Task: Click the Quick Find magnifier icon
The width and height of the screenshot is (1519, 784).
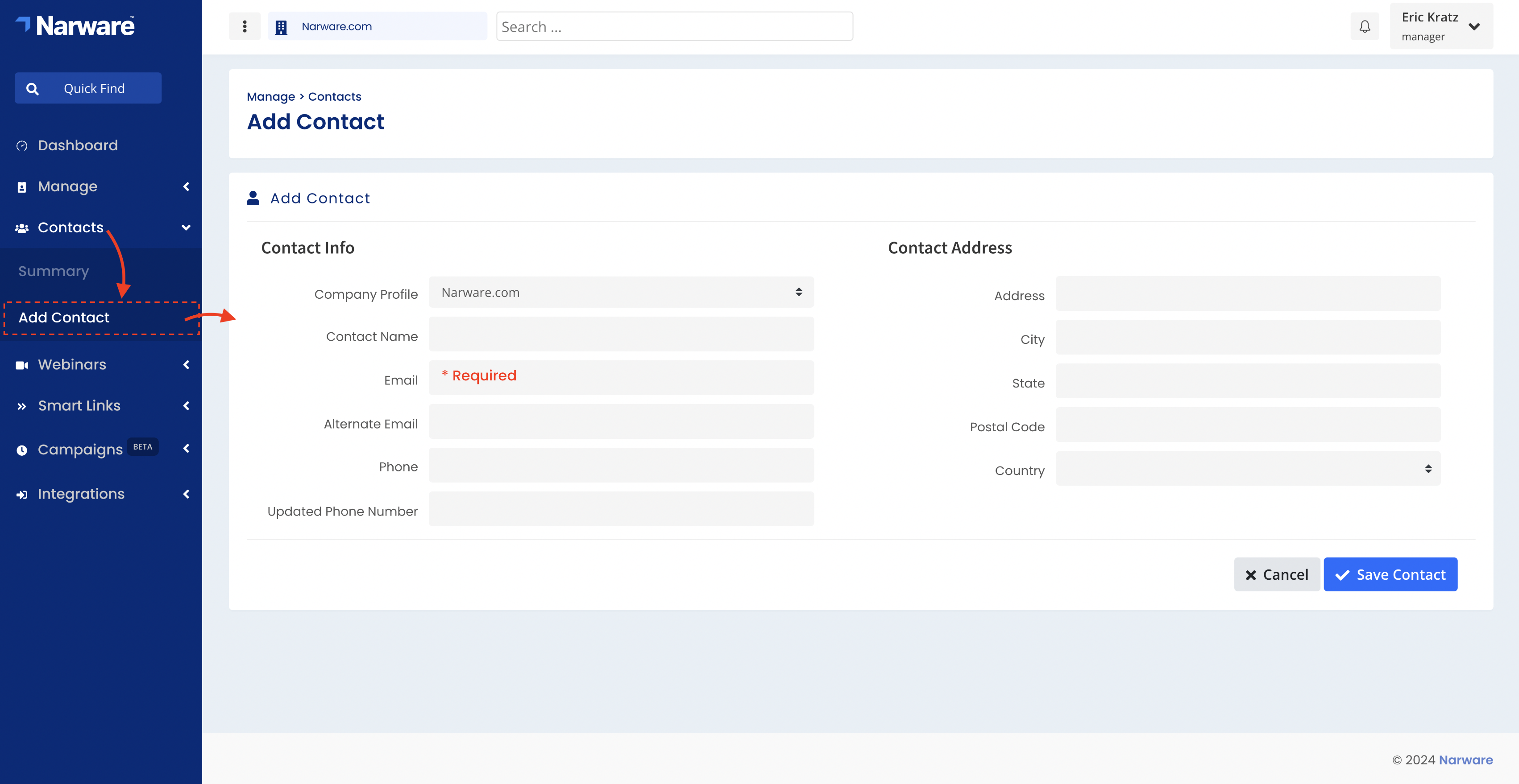Action: (x=33, y=89)
